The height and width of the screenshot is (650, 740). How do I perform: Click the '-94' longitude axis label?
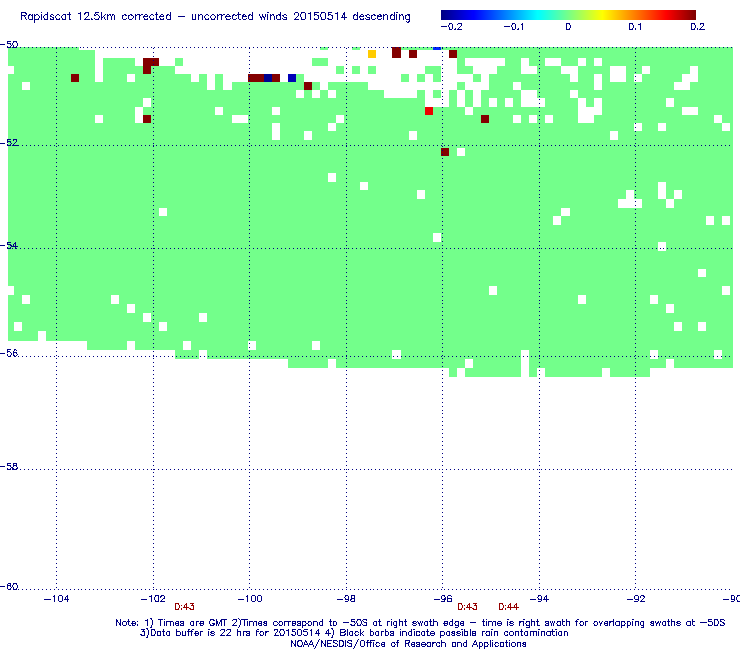tap(539, 599)
